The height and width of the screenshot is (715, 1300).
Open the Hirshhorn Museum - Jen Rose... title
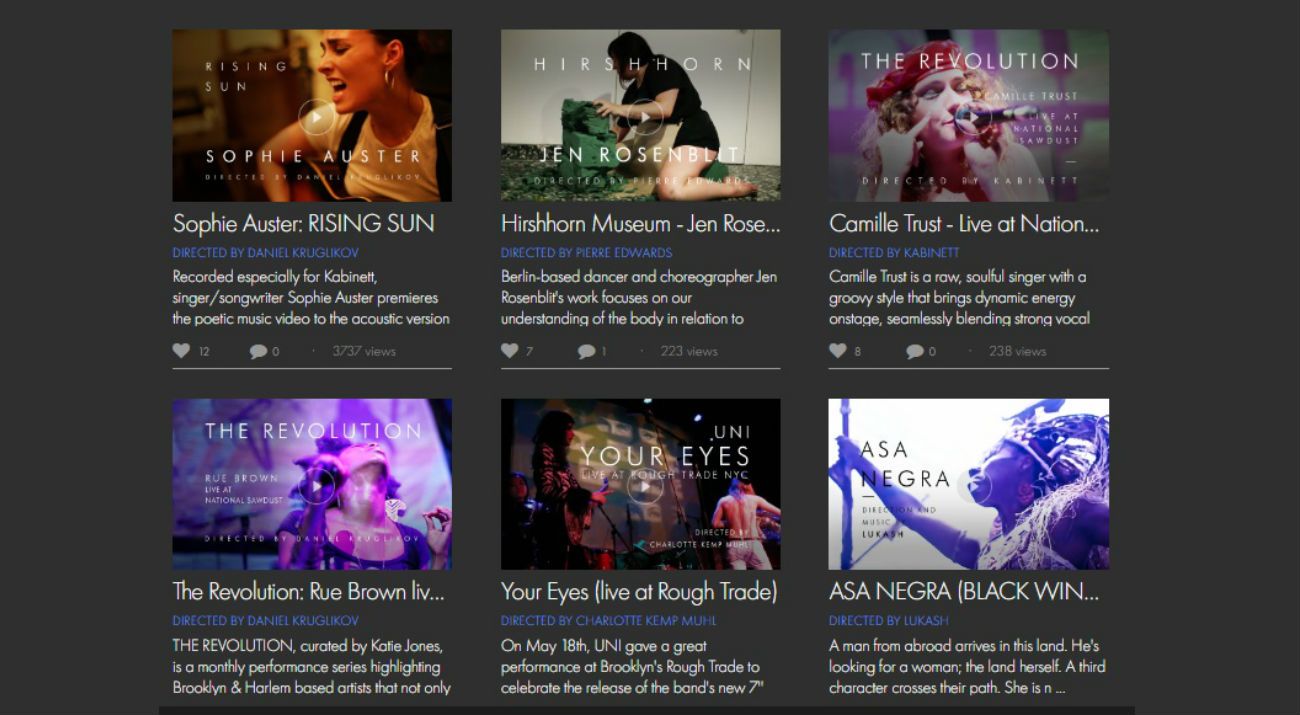click(x=641, y=223)
